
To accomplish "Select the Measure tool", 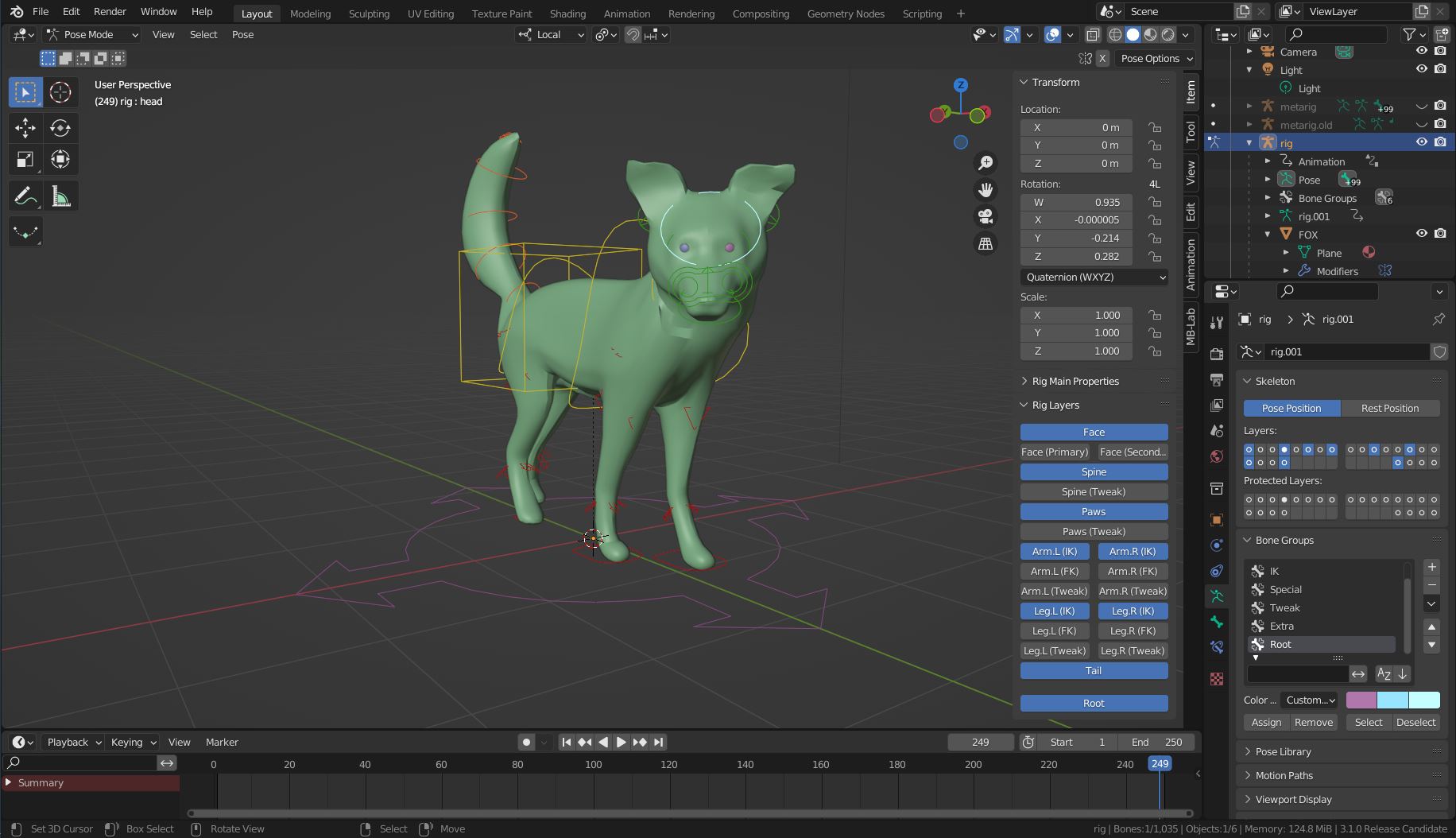I will coord(60,196).
